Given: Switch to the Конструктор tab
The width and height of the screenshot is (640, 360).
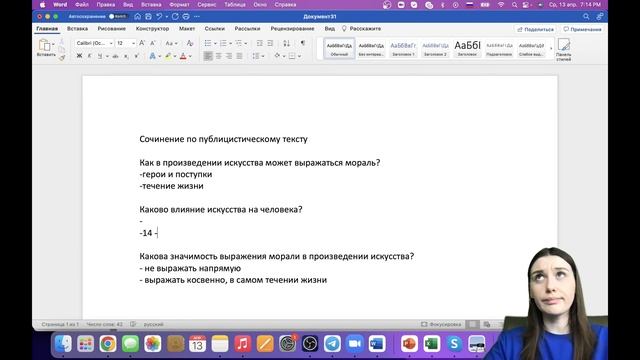Looking at the screenshot, I should tap(152, 29).
